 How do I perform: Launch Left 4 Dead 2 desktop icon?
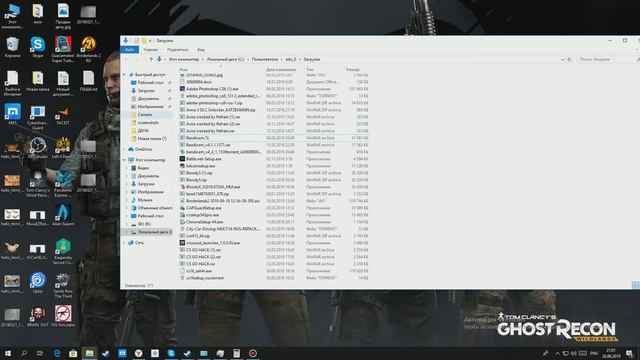[63, 148]
